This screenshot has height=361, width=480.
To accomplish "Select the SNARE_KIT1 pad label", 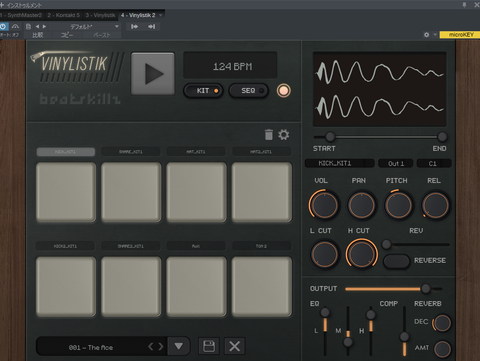I will tap(131, 152).
